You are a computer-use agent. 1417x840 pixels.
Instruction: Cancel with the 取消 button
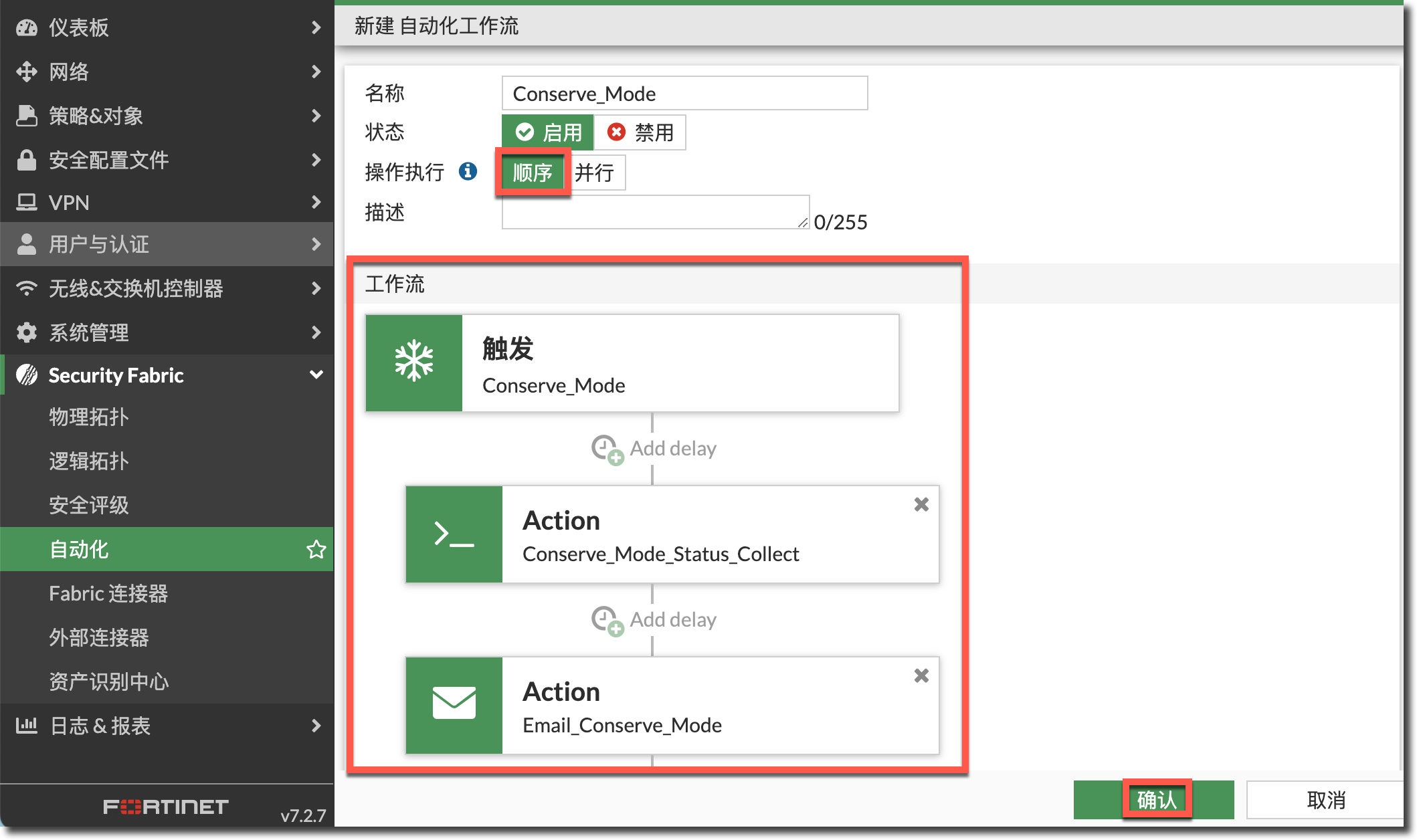point(1325,799)
